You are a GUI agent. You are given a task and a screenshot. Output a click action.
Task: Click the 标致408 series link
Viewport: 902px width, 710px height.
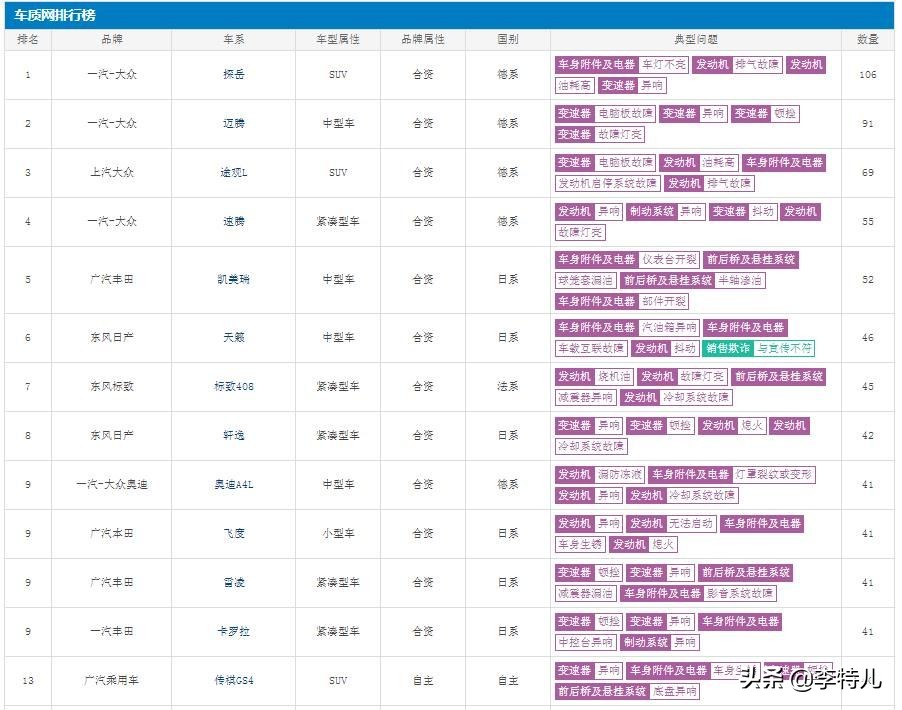click(234, 387)
